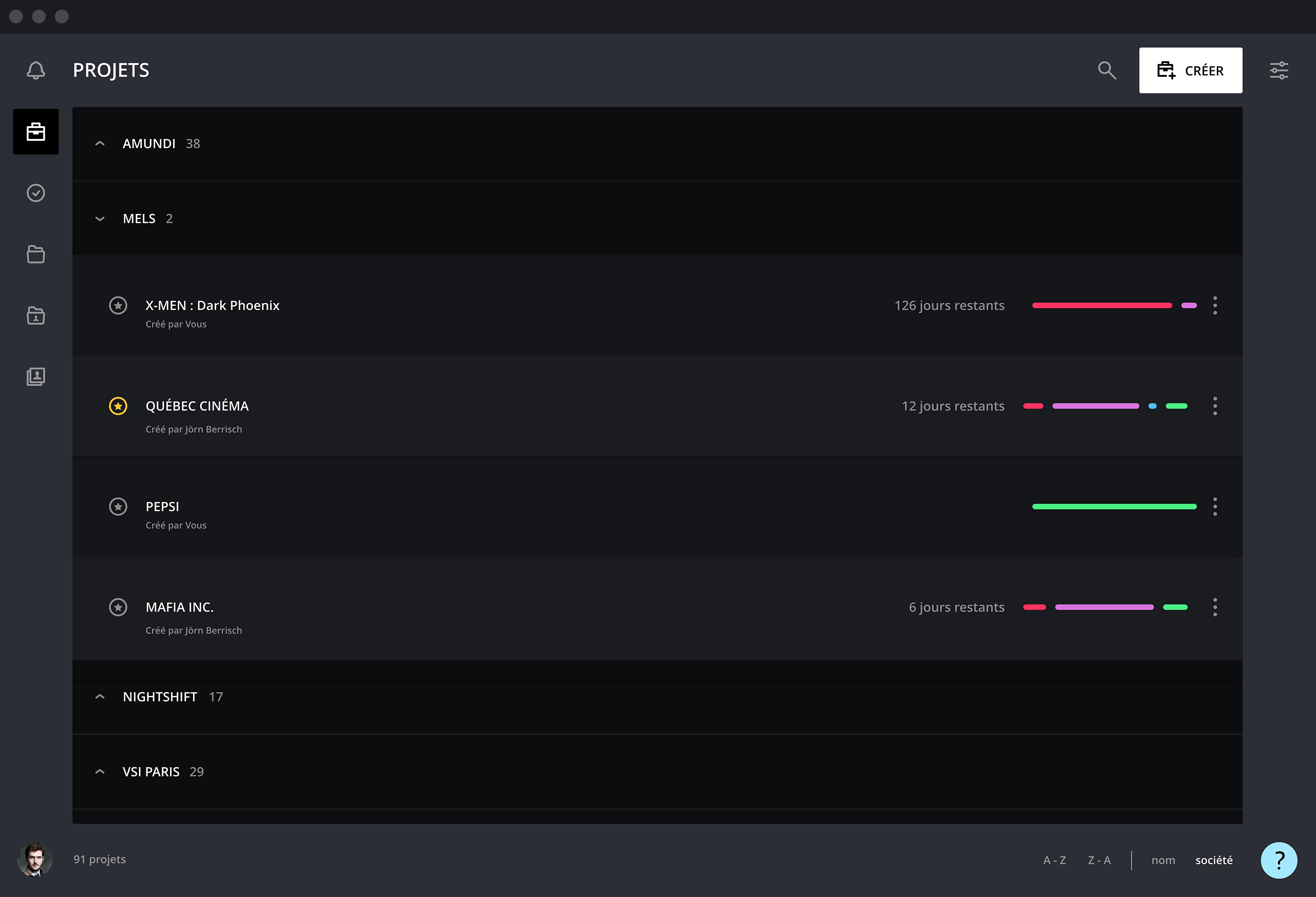The height and width of the screenshot is (897, 1316).
Task: Click 'Créé par Vous' under PEPSI
Action: pyautogui.click(x=176, y=525)
